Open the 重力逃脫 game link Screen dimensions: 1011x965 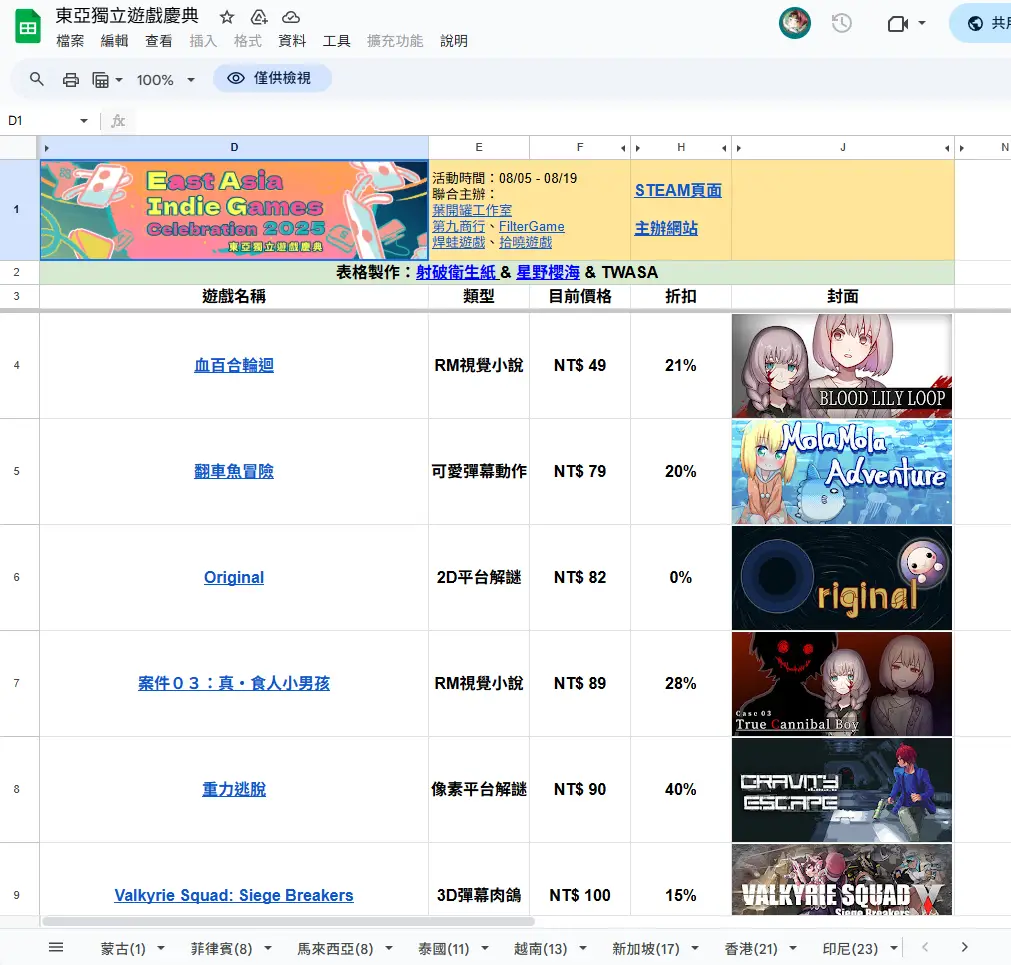pyautogui.click(x=234, y=789)
